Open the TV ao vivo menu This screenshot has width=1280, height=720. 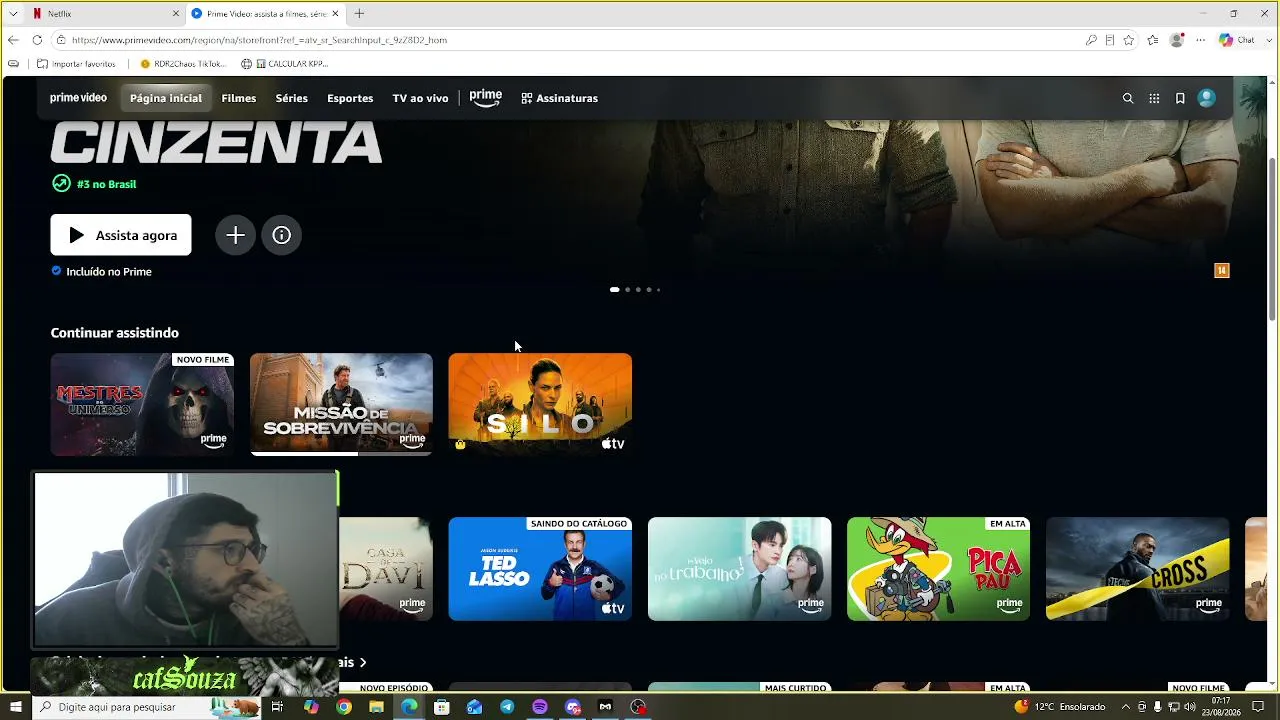click(420, 98)
